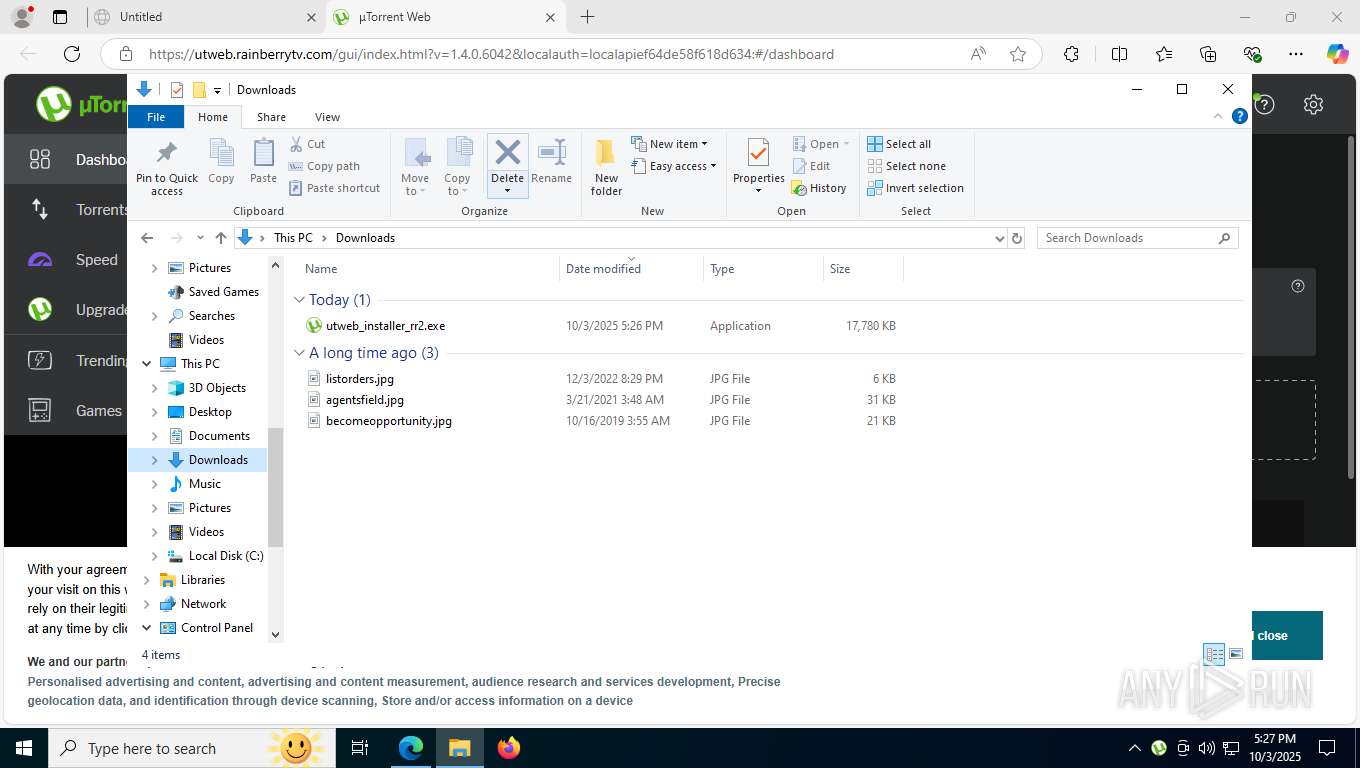Switch to the Share ribbon tab
The height and width of the screenshot is (768, 1360).
point(271,117)
